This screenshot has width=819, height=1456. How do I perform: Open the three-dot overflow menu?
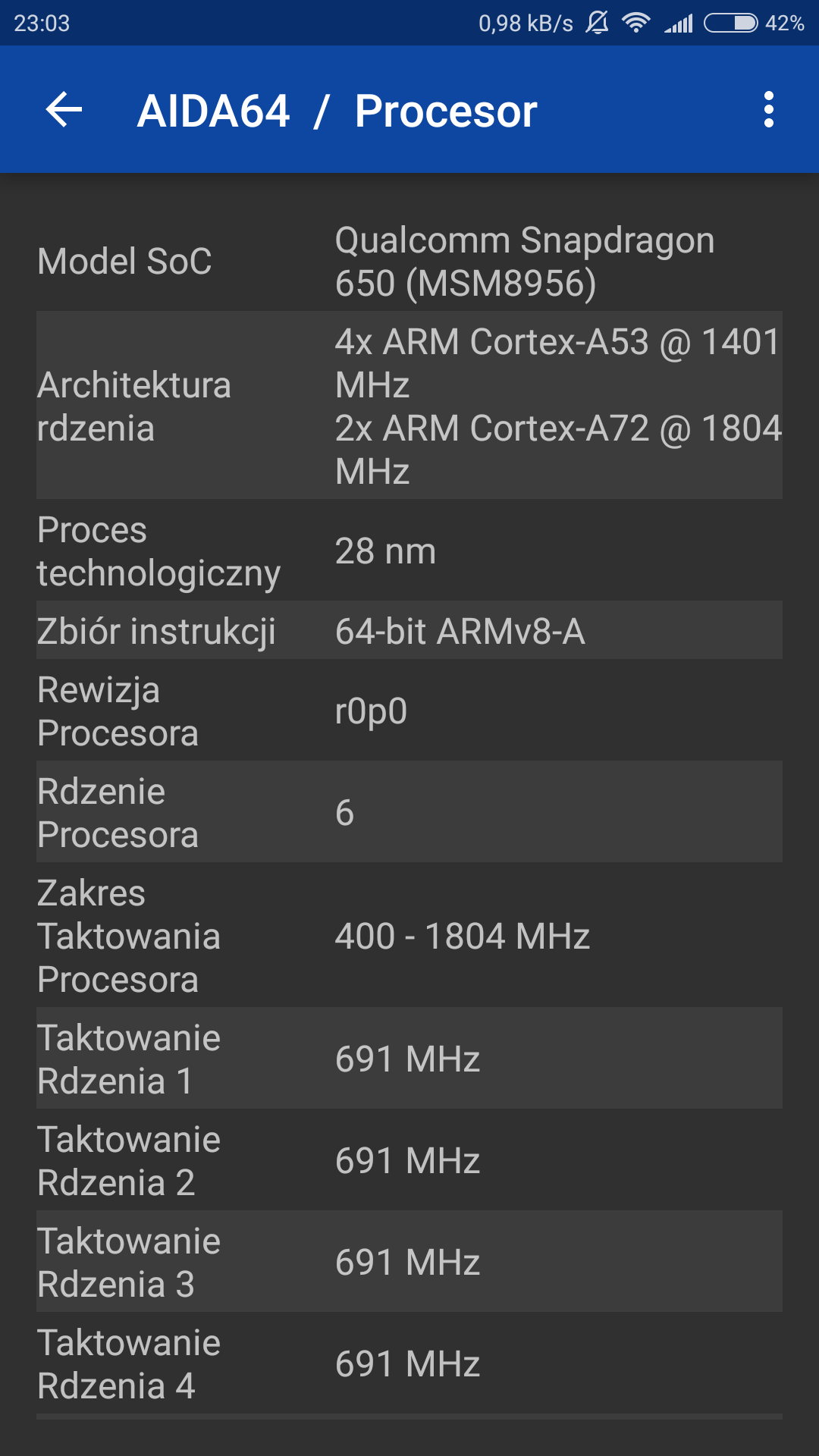click(x=768, y=110)
